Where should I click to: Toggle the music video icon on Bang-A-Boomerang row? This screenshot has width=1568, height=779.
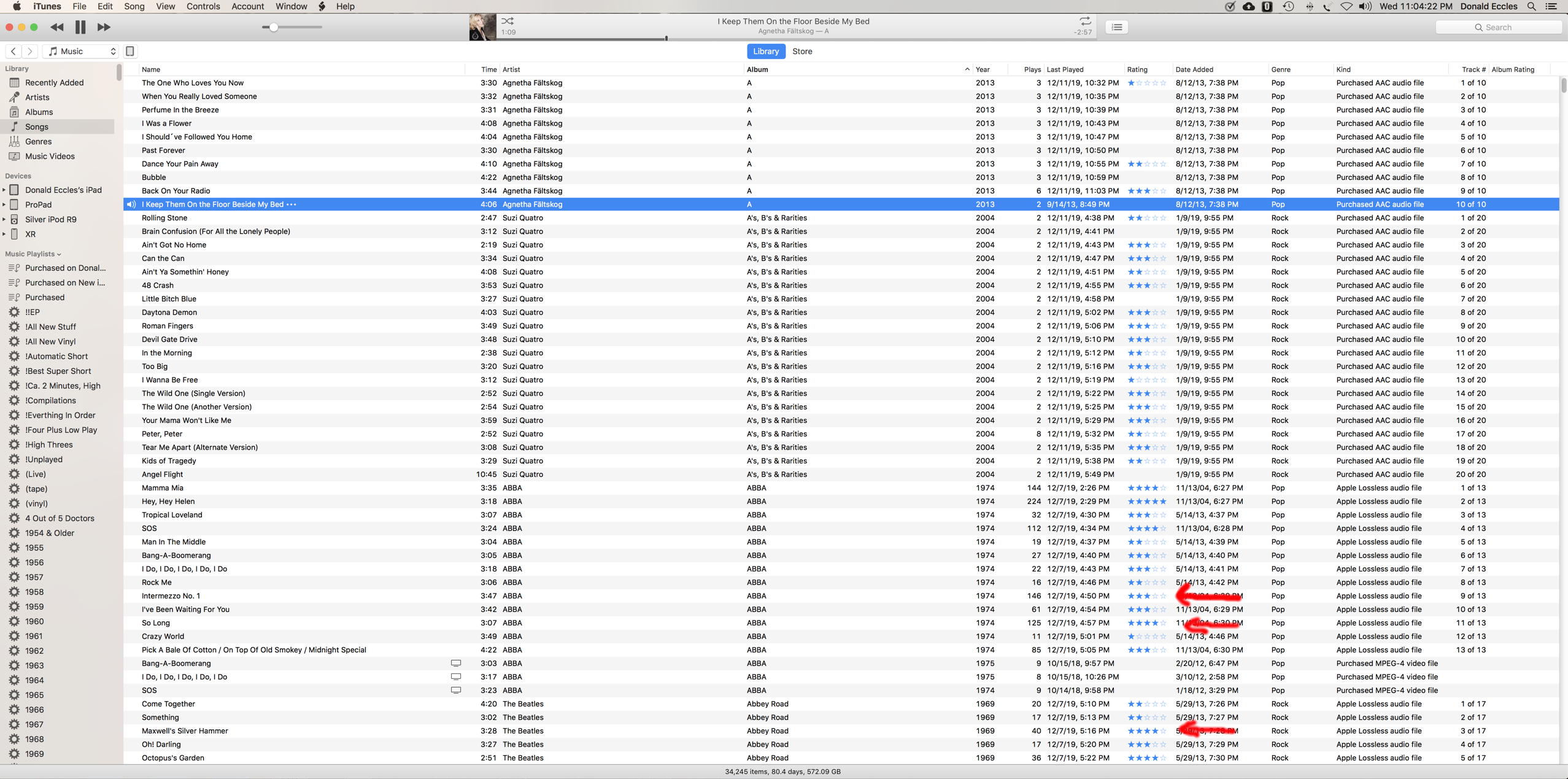(456, 663)
